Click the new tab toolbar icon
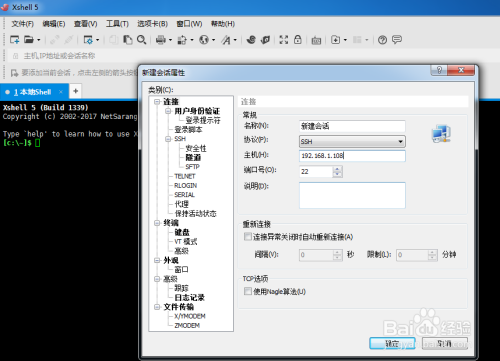Image resolution: width=500 pixels, height=361 pixels. coord(335,40)
